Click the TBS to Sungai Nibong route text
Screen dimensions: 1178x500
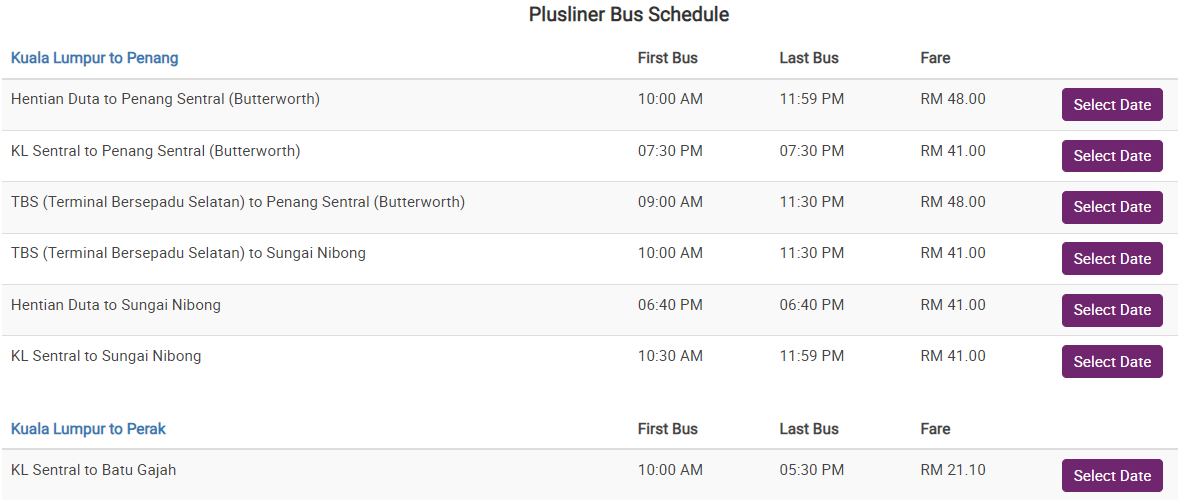pyautogui.click(x=188, y=253)
